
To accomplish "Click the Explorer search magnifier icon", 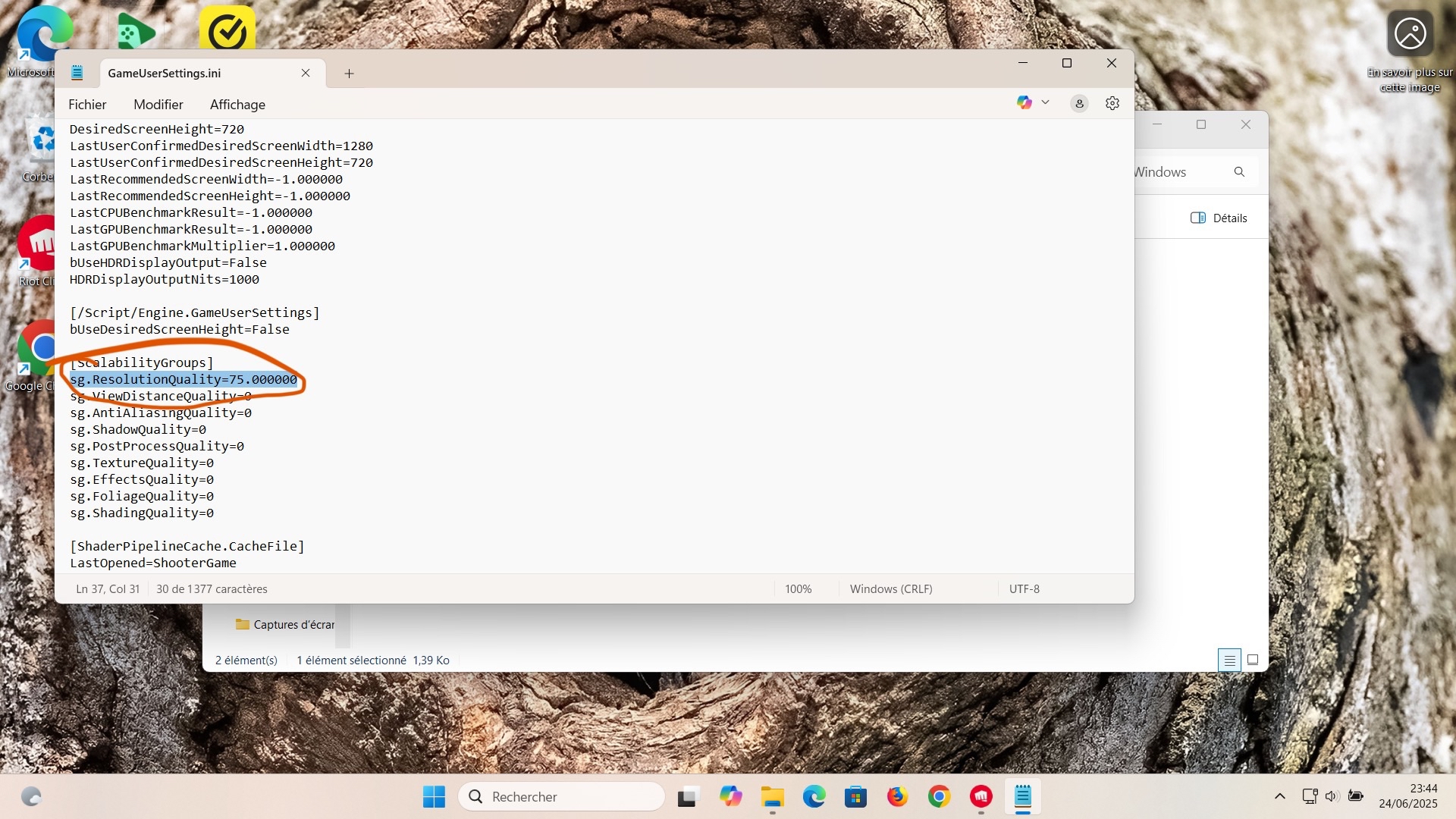I will point(1239,172).
